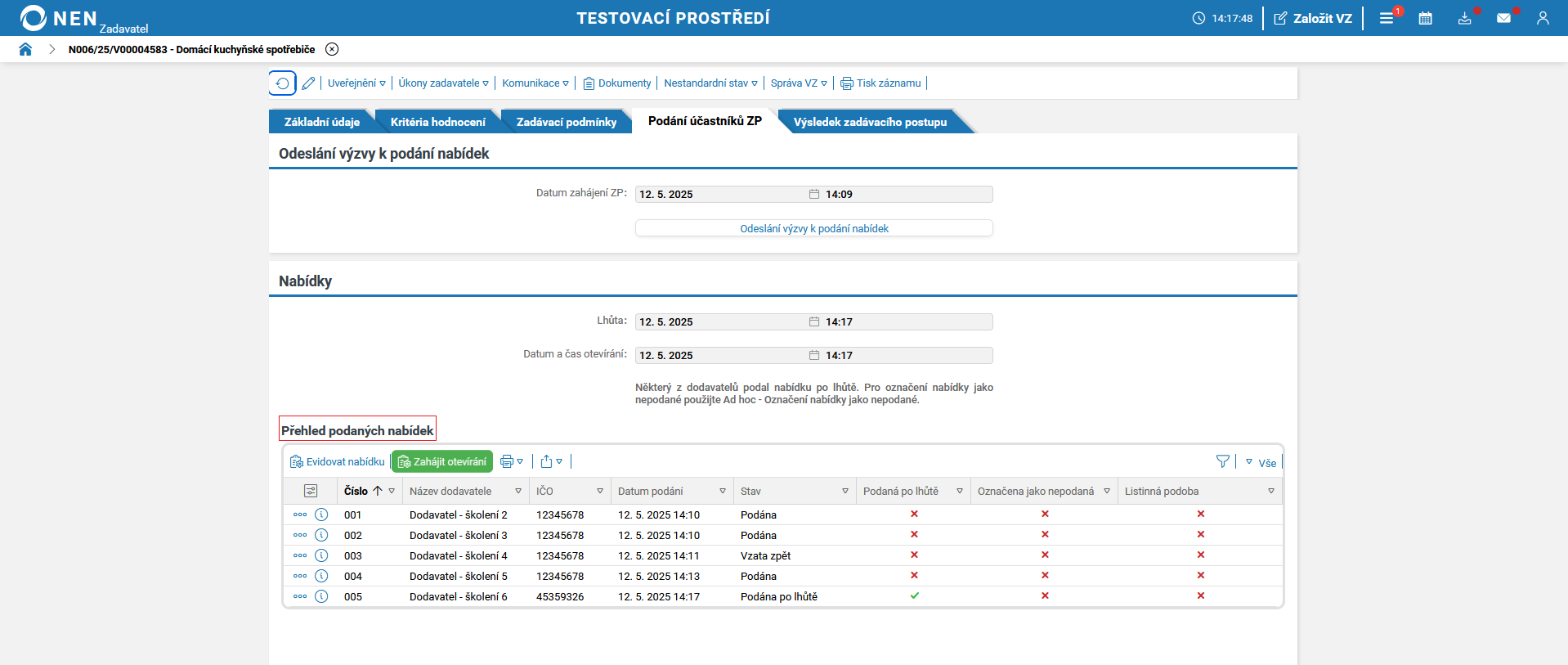Open the Uveřejnění dropdown menu
The image size is (1568, 665).
(x=356, y=83)
